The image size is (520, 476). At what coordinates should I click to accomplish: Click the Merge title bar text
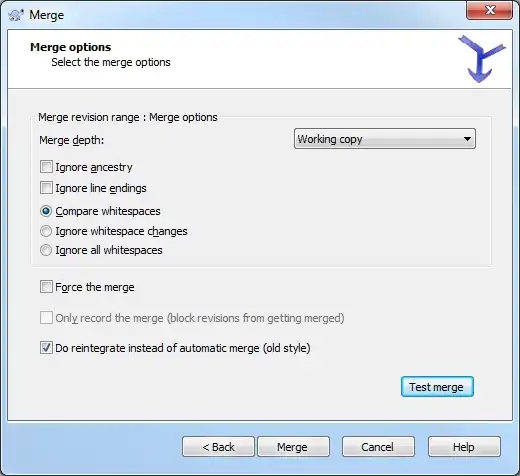coord(46,15)
